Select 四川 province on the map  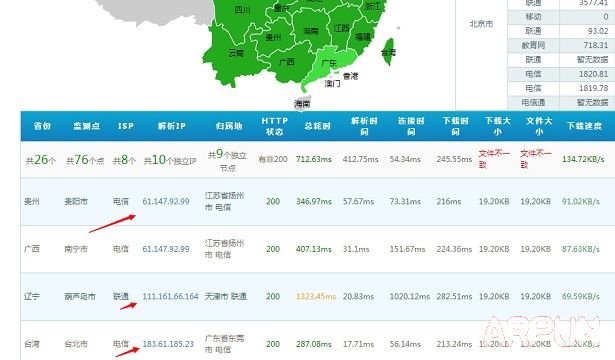tap(242, 10)
